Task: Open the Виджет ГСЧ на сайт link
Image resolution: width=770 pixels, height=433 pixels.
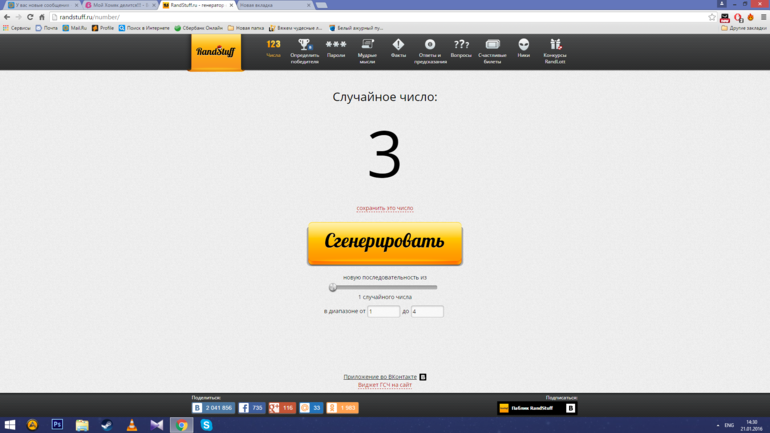Action: point(385,385)
